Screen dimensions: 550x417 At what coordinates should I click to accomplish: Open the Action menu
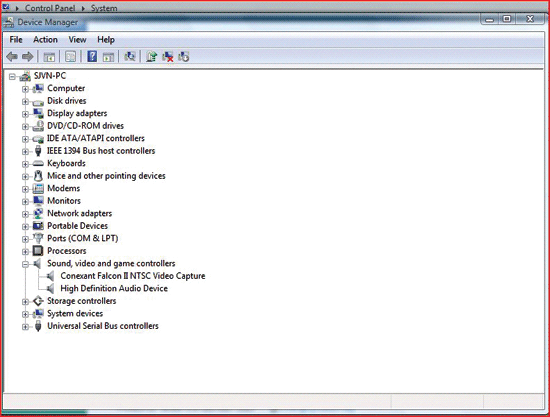45,40
